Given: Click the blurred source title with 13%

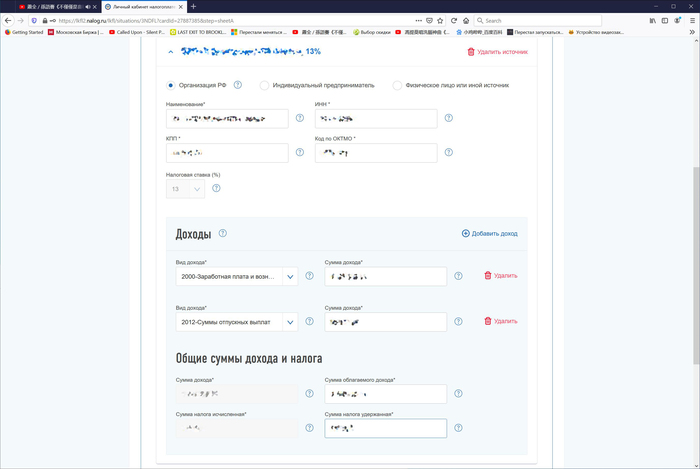Looking at the screenshot, I should click(x=250, y=52).
